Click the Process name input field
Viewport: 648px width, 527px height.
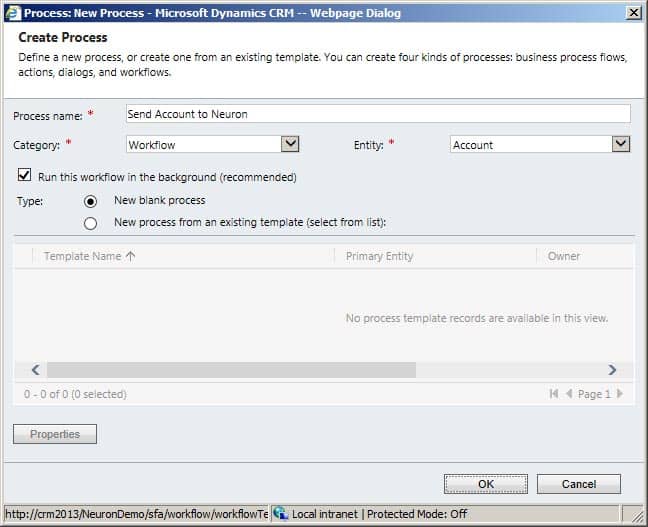coord(378,114)
